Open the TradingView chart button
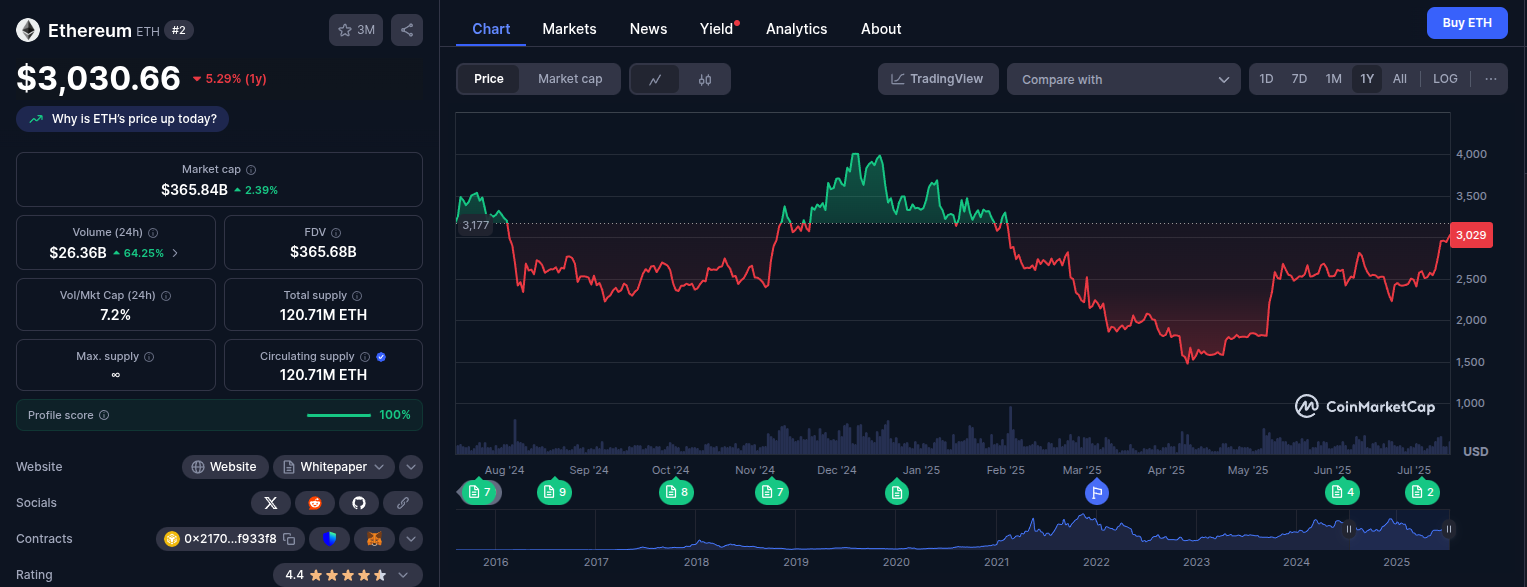The height and width of the screenshot is (587, 1527). [938, 79]
